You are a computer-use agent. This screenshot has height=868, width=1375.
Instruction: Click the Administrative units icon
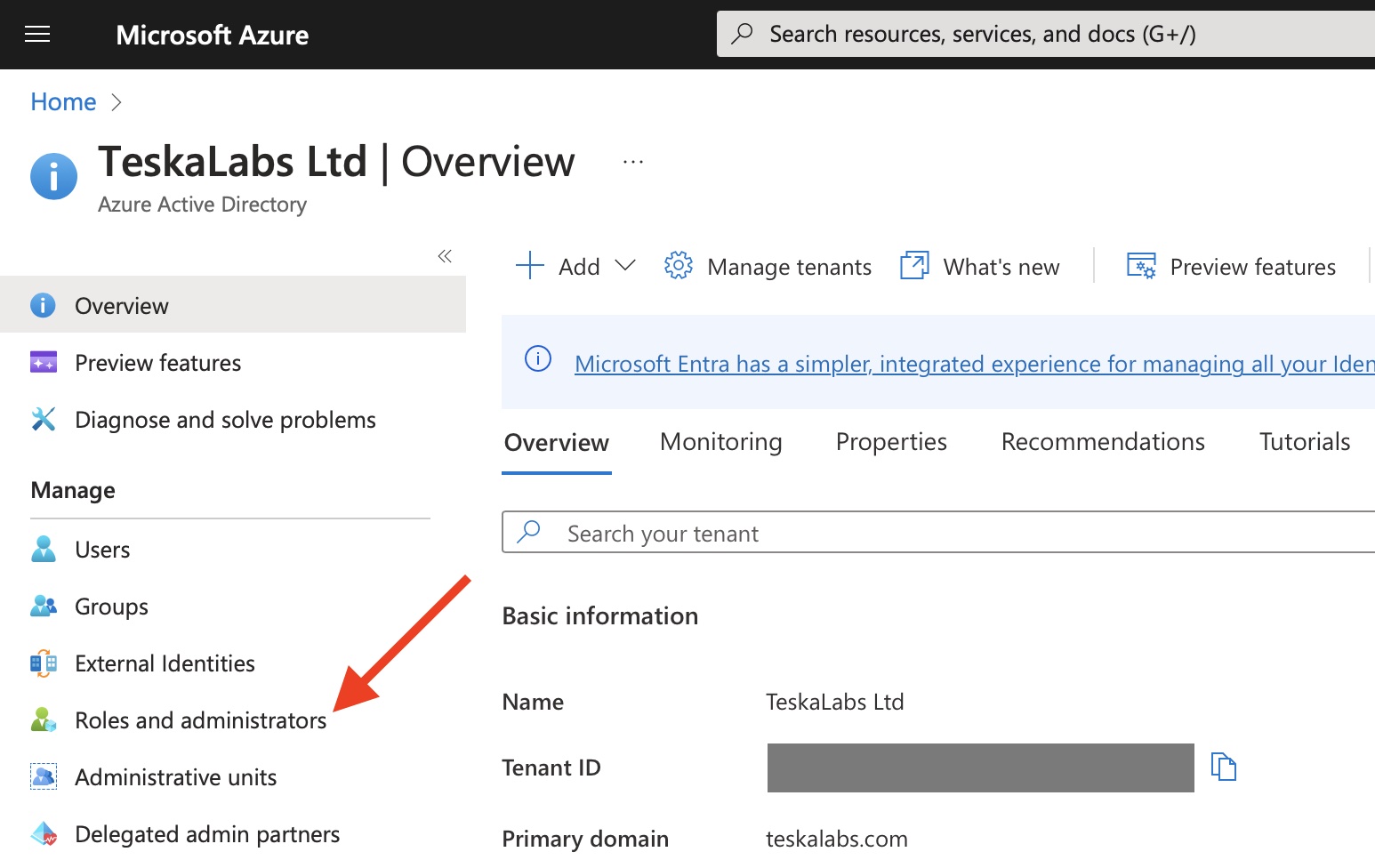click(43, 776)
